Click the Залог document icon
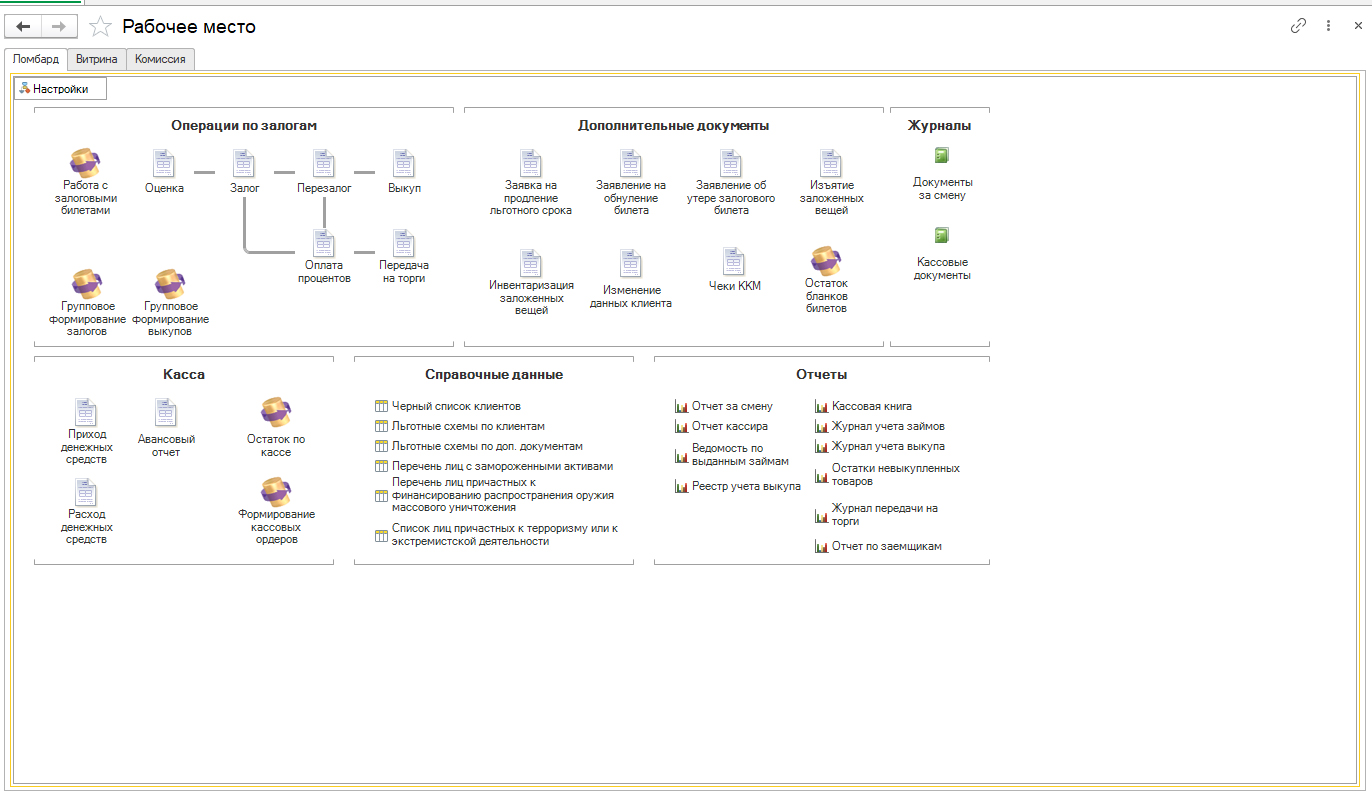This screenshot has height=796, width=1372. point(245,163)
